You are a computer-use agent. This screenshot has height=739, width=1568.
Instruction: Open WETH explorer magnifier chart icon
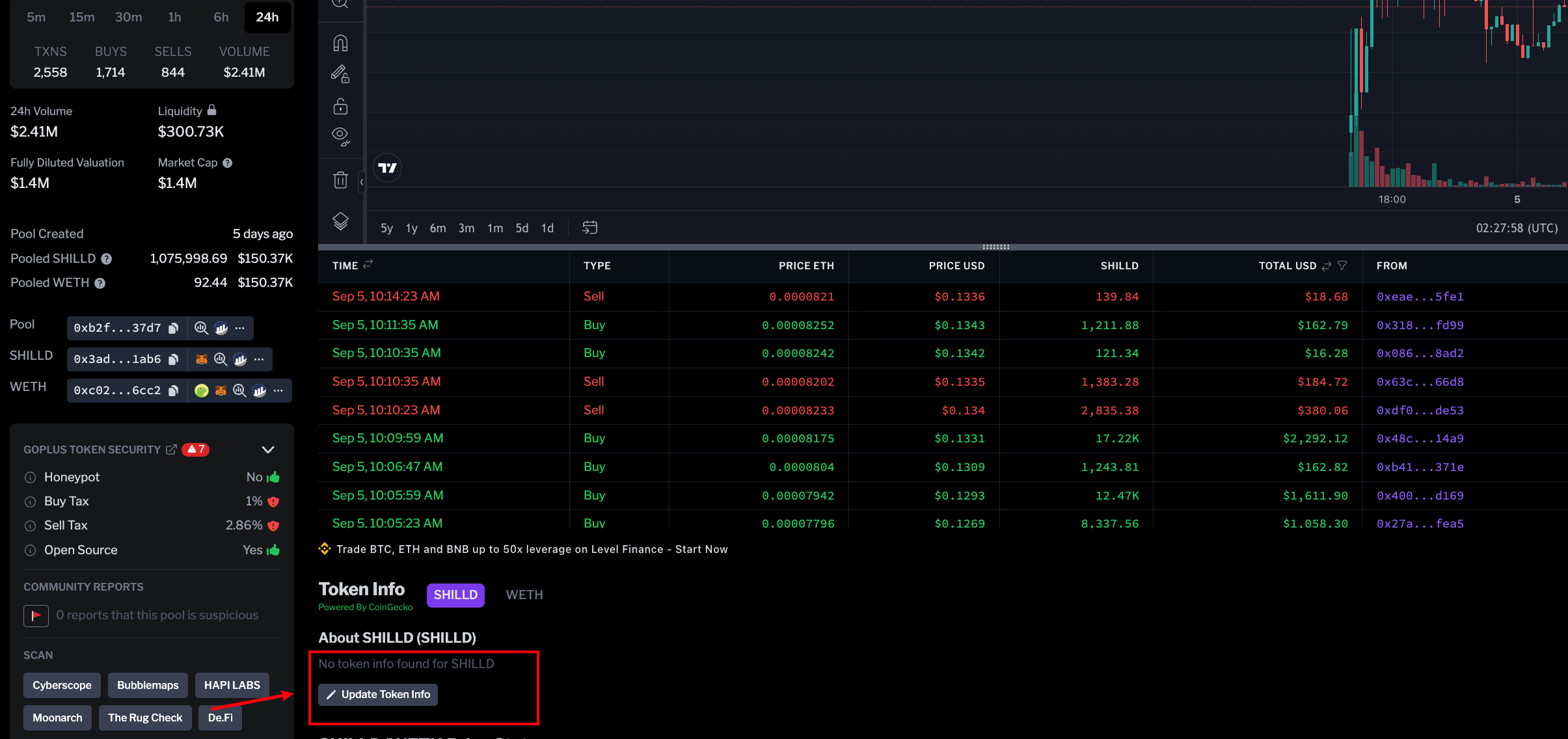point(239,390)
